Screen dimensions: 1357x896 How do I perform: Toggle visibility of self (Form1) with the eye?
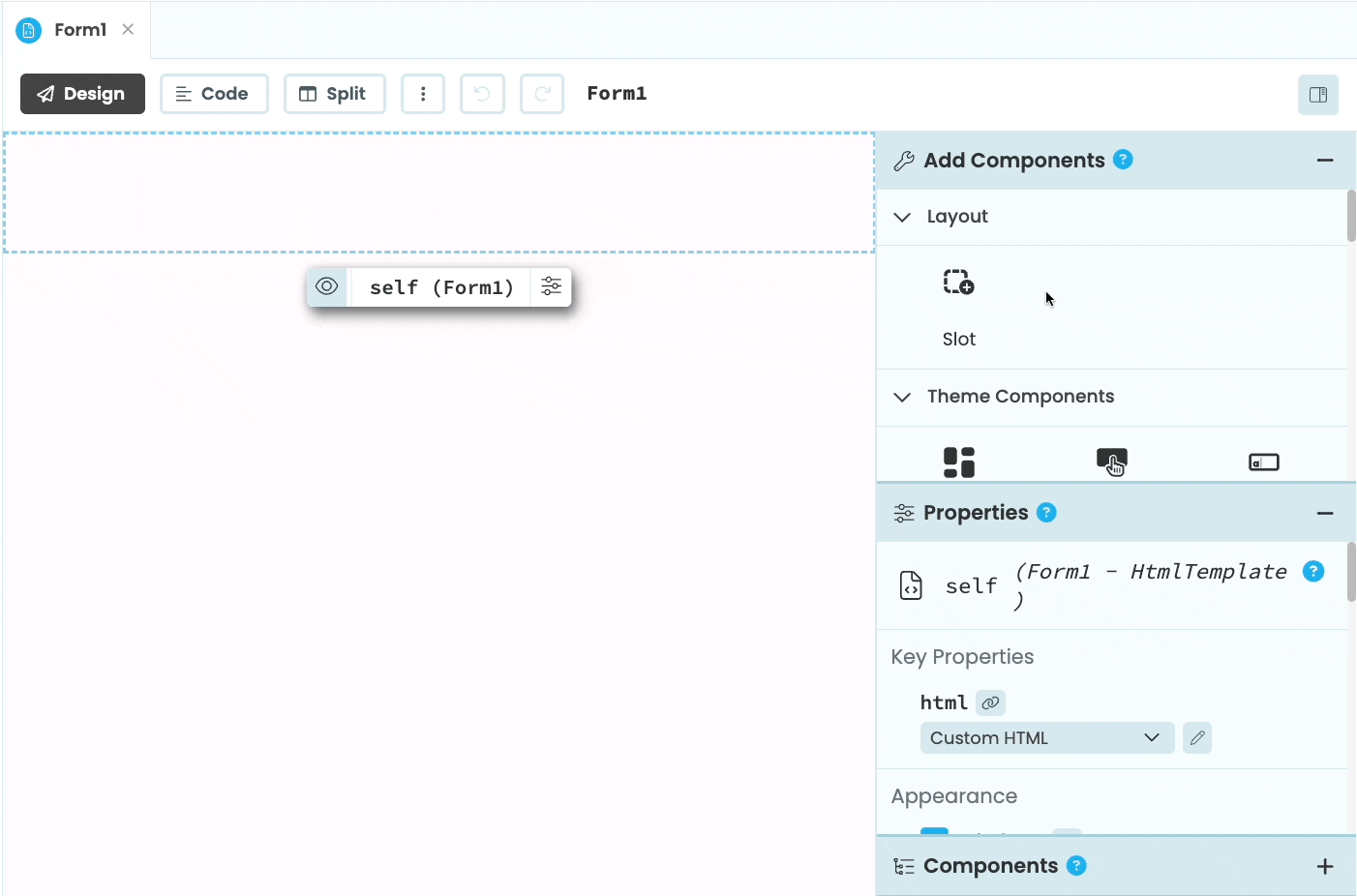coord(326,286)
